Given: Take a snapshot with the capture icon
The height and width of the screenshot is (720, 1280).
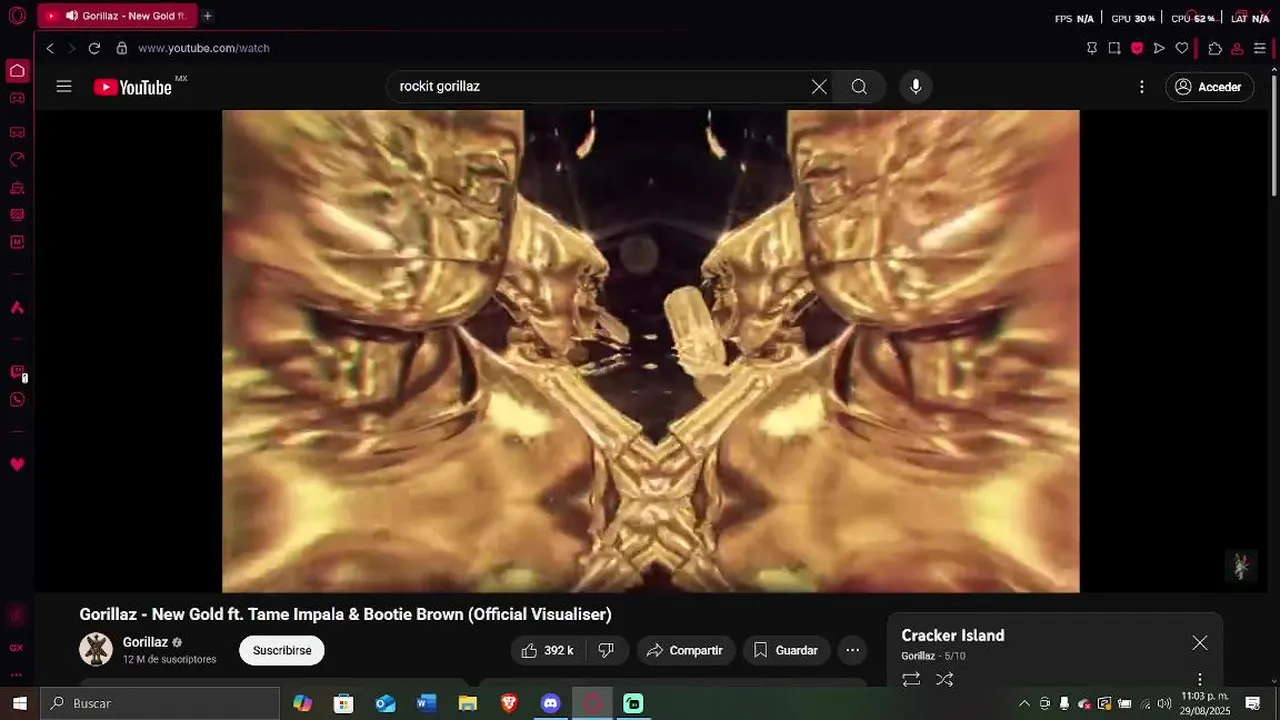Looking at the screenshot, I should [x=1115, y=48].
